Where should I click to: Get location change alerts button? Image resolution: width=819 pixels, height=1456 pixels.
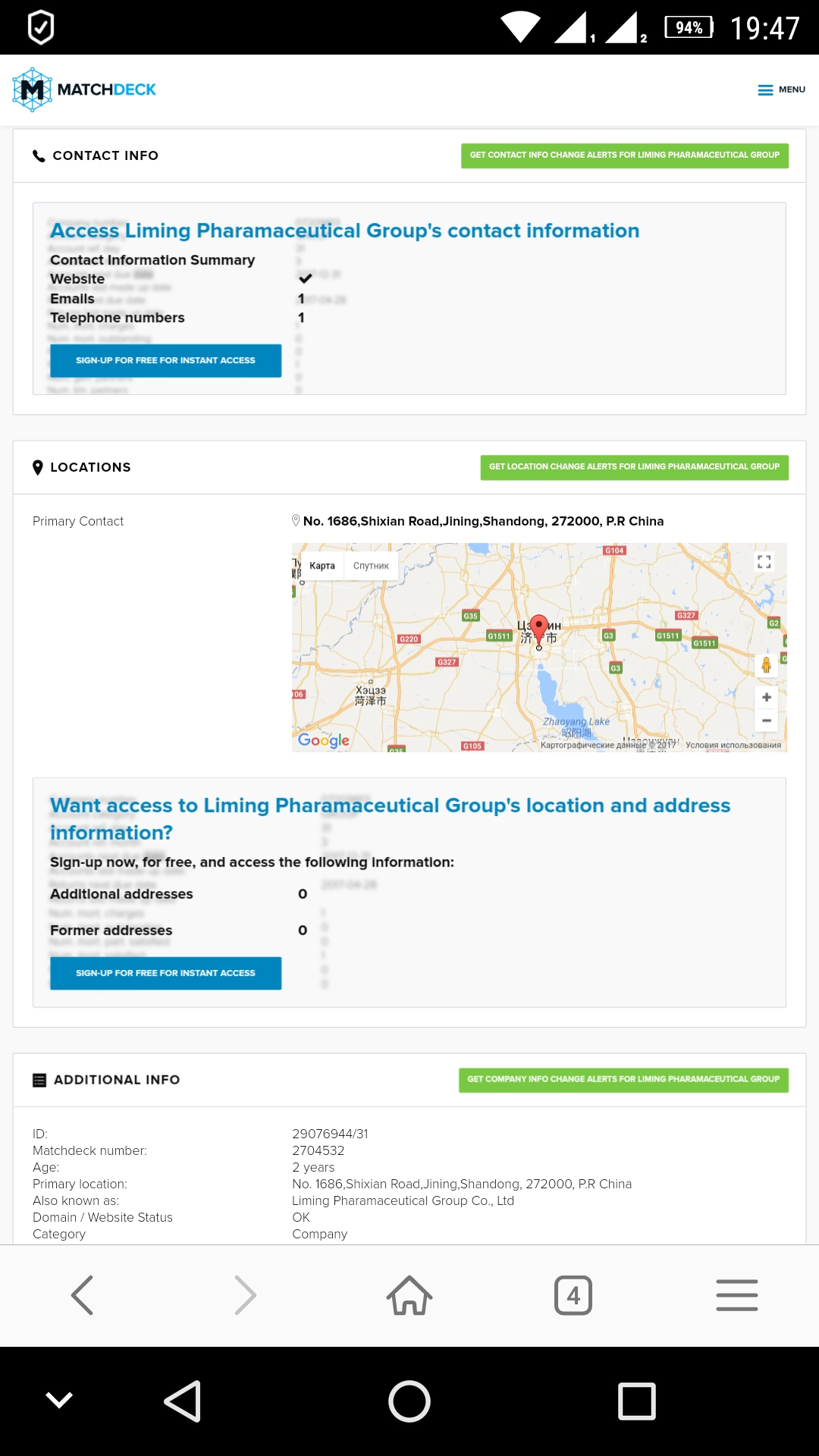(634, 467)
